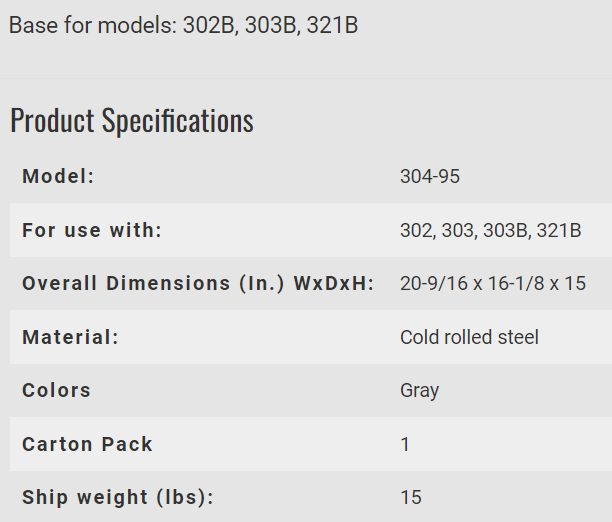612x522 pixels.
Task: Click the Colors label
Action: (57, 390)
